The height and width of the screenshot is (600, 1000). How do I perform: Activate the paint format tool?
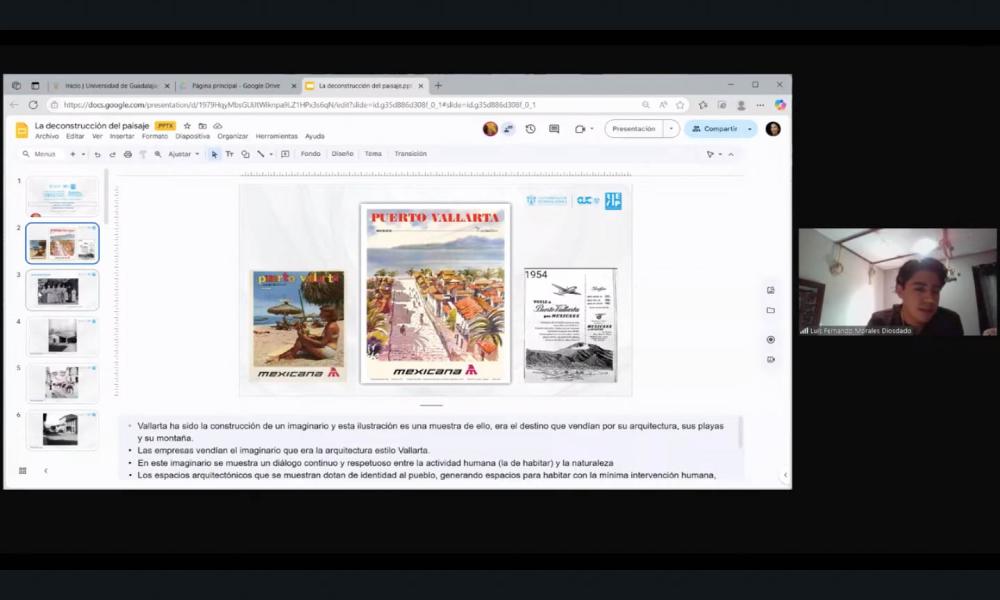point(143,153)
